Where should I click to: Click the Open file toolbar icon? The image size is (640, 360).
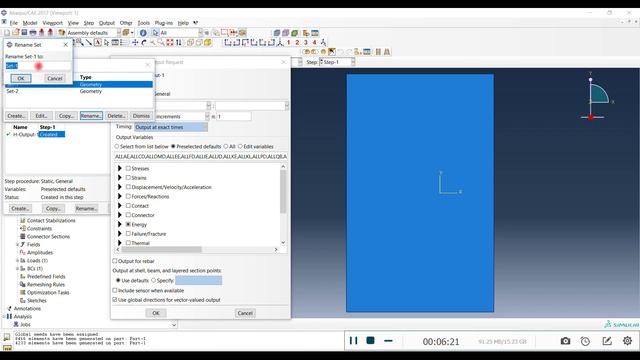tap(16, 32)
